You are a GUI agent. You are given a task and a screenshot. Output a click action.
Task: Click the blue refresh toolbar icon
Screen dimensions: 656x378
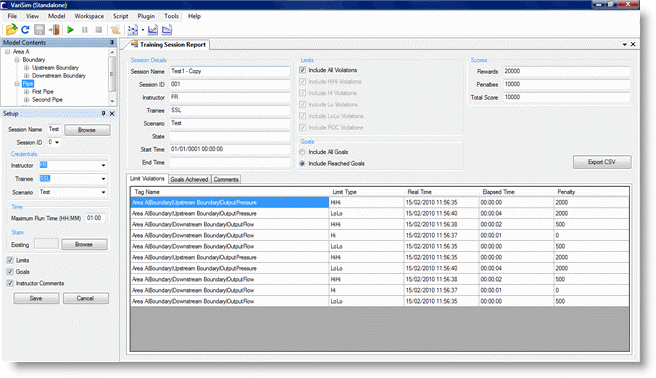pyautogui.click(x=25, y=30)
